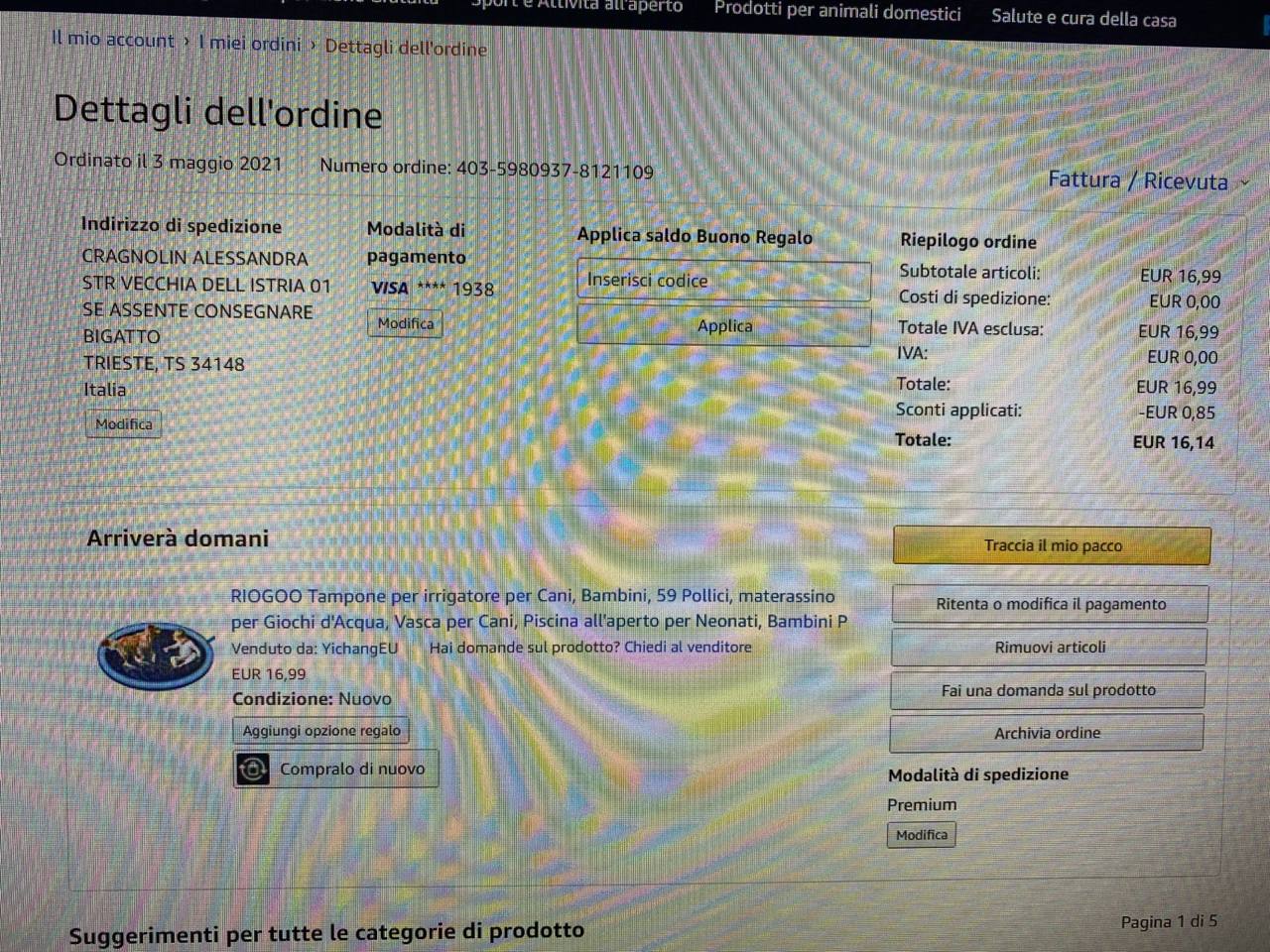Go to 'I miei ordini' breadcrumb
Viewport: 1270px width, 952px height.
[249, 44]
